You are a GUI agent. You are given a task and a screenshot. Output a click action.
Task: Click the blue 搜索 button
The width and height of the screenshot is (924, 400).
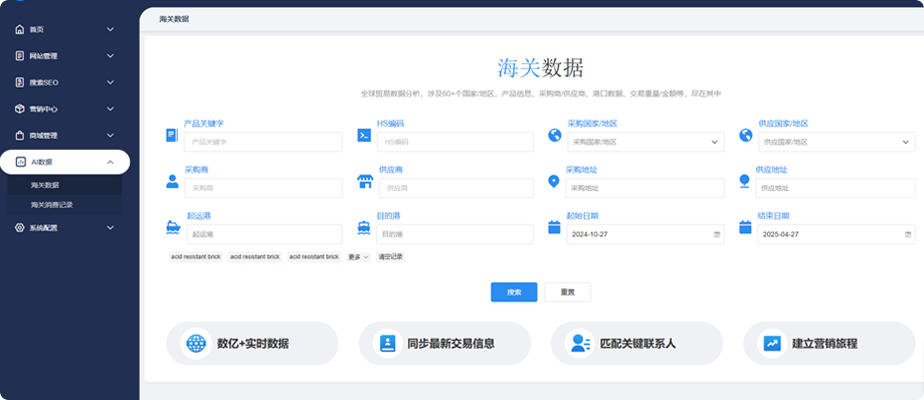pyautogui.click(x=514, y=292)
